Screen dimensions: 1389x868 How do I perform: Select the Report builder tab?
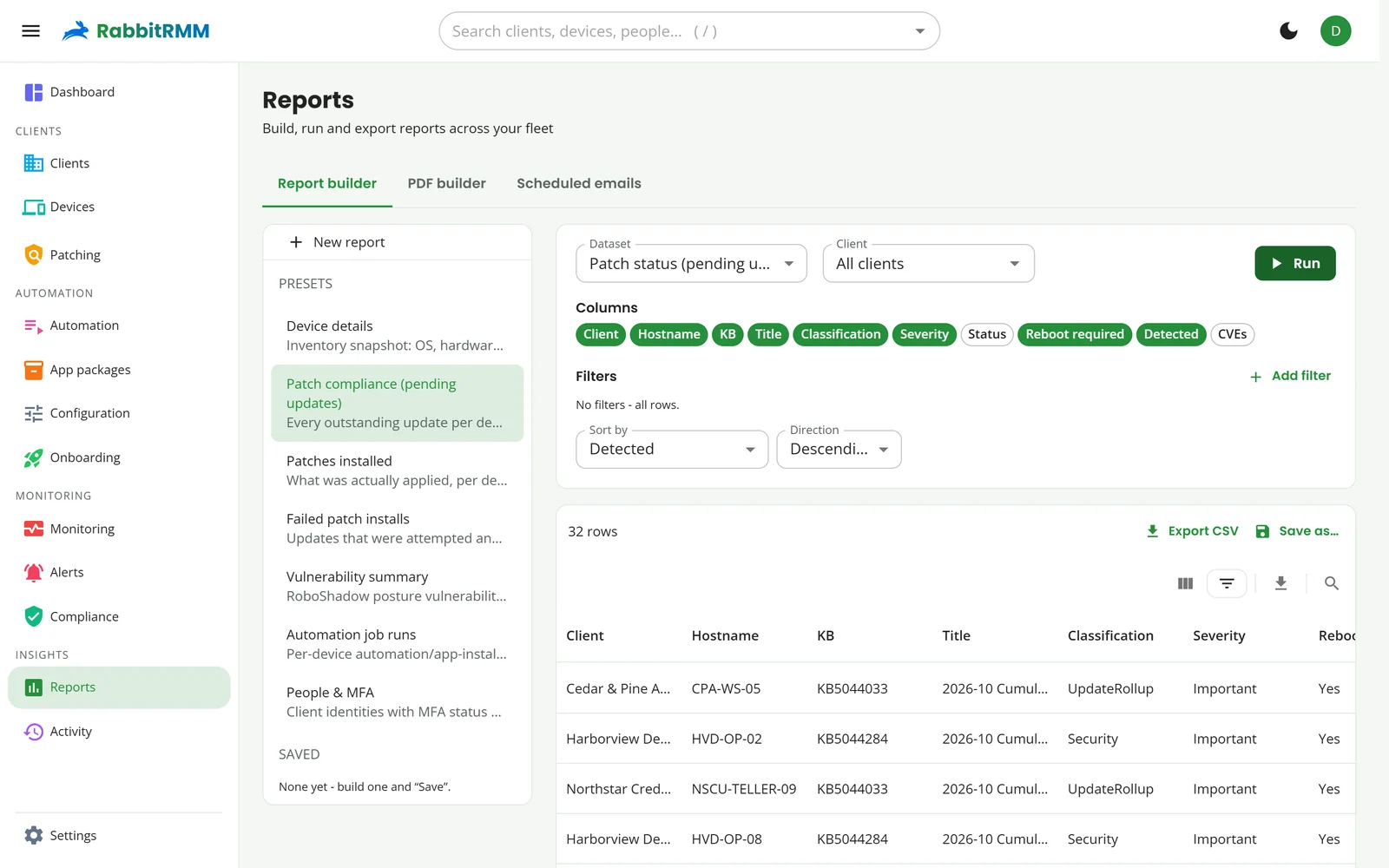[x=327, y=183]
